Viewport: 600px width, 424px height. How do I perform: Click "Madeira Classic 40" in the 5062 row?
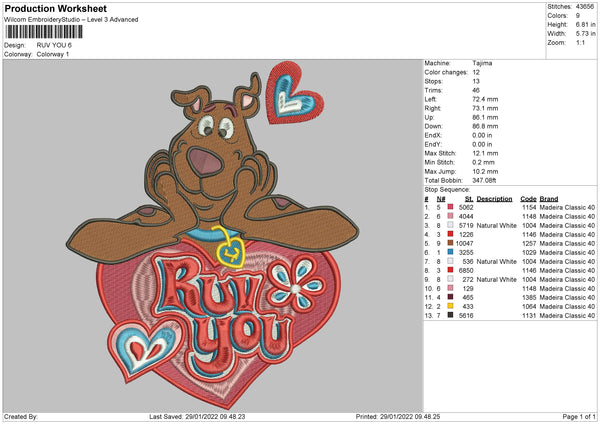coord(567,207)
